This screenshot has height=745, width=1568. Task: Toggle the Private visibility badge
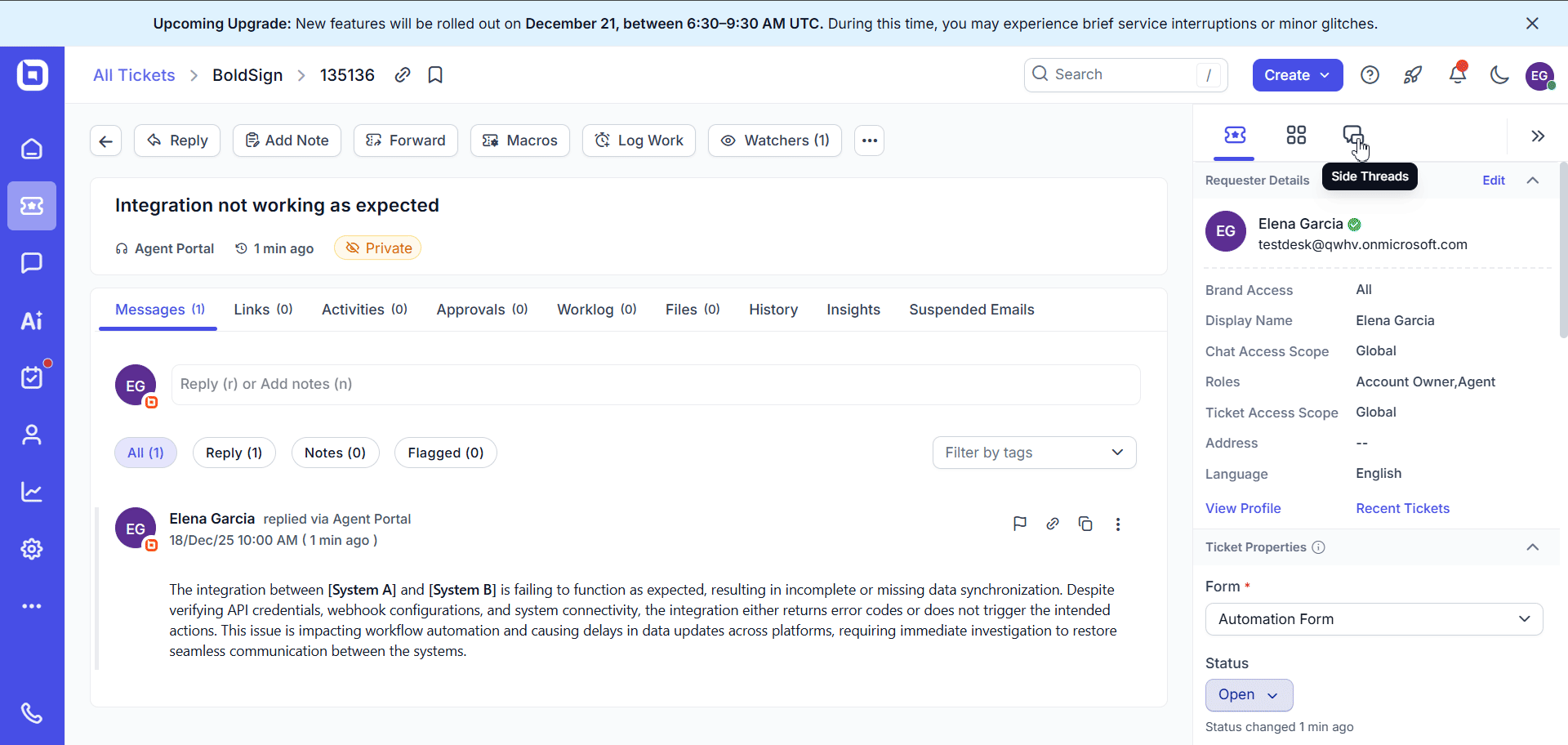(376, 248)
